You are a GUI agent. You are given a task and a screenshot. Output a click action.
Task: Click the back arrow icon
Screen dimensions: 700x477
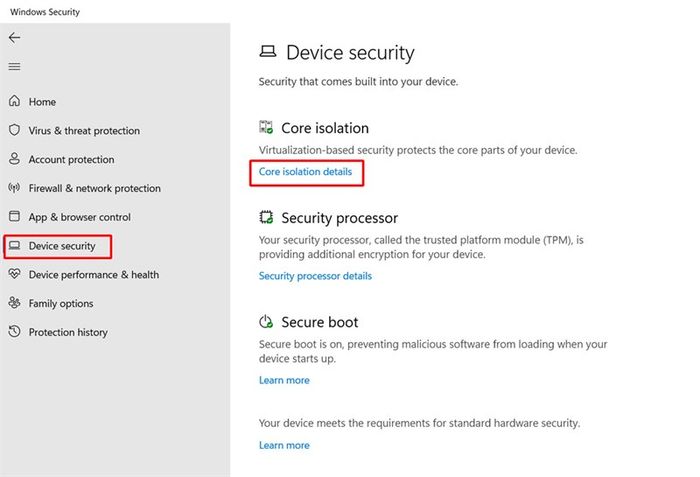[x=14, y=38]
